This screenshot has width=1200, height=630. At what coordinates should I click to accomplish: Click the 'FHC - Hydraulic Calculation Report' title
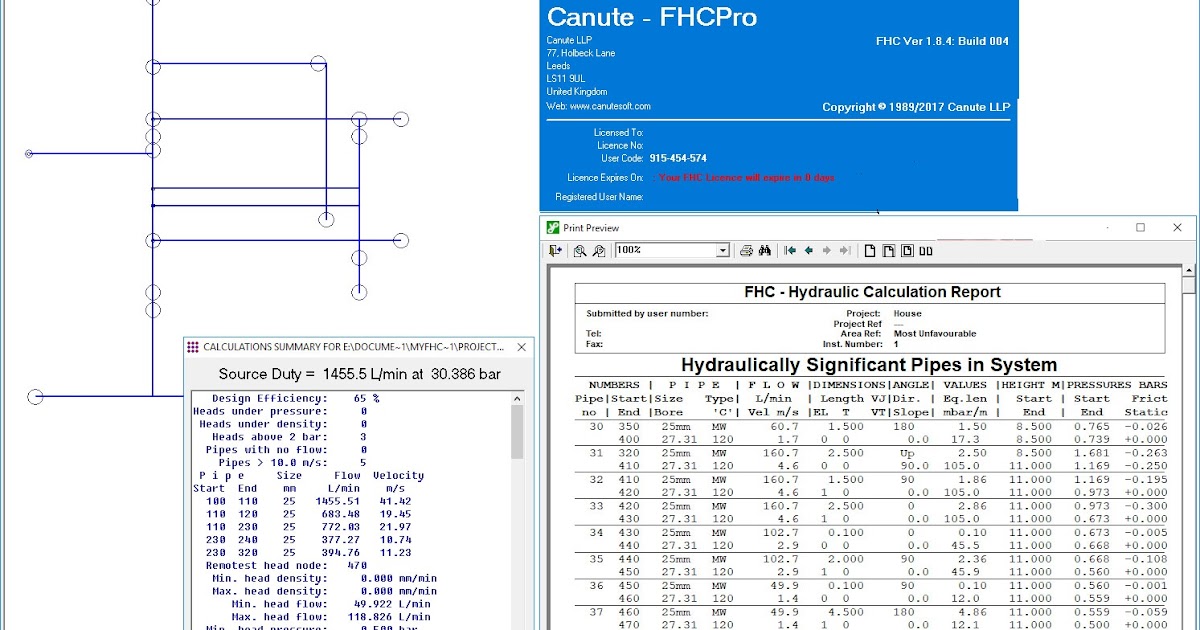[872, 292]
